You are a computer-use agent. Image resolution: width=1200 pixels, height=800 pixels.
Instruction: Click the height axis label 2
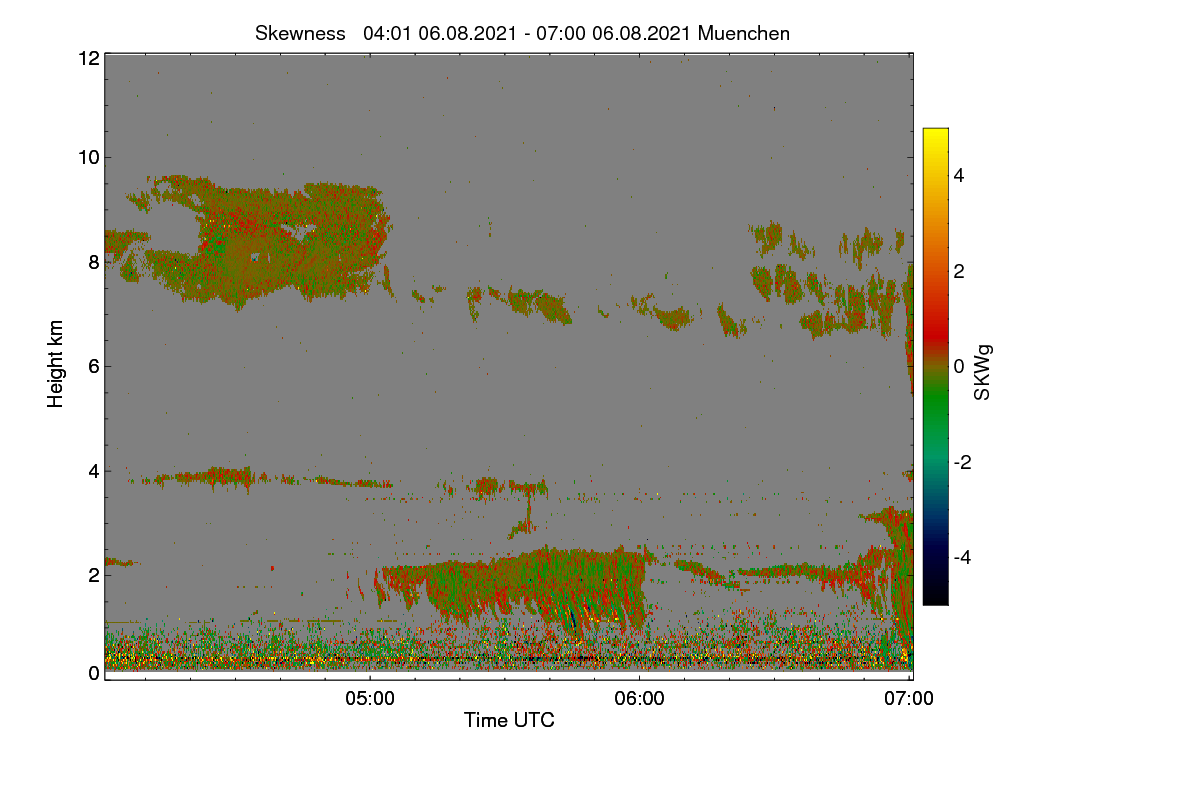pos(94,575)
